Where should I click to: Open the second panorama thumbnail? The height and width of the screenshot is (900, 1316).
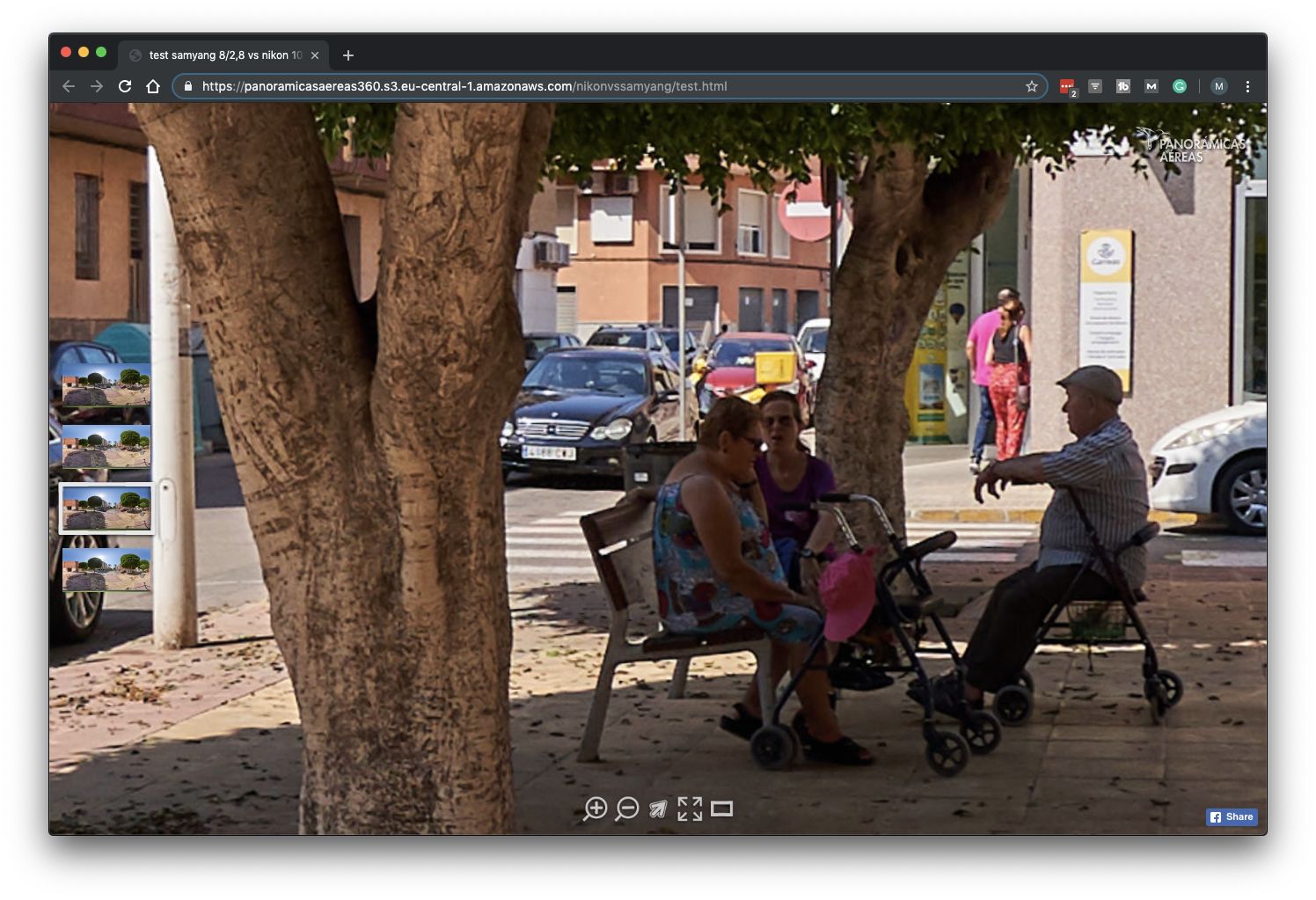click(106, 446)
